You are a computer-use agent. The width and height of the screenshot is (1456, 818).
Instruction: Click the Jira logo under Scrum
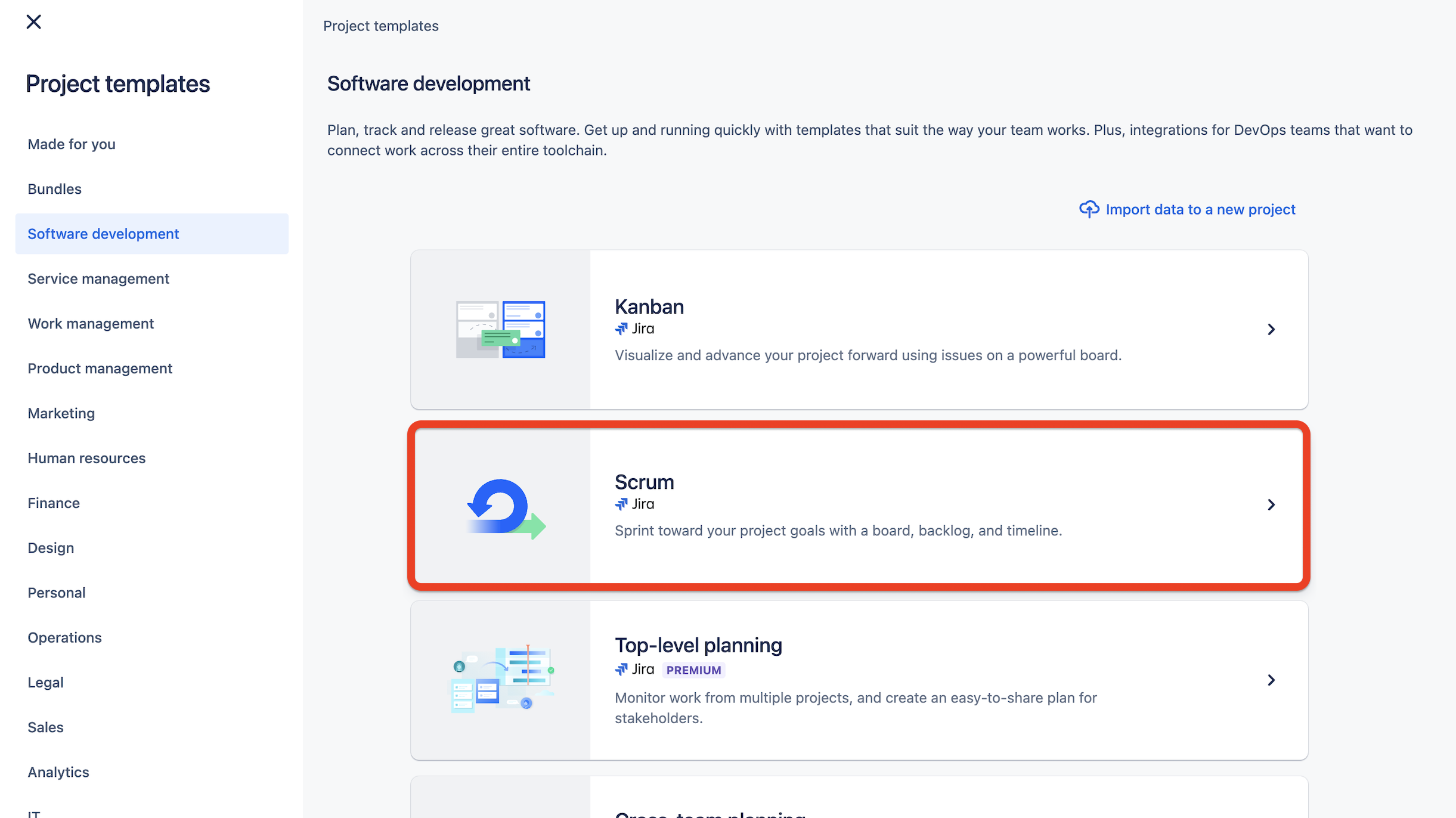(621, 504)
